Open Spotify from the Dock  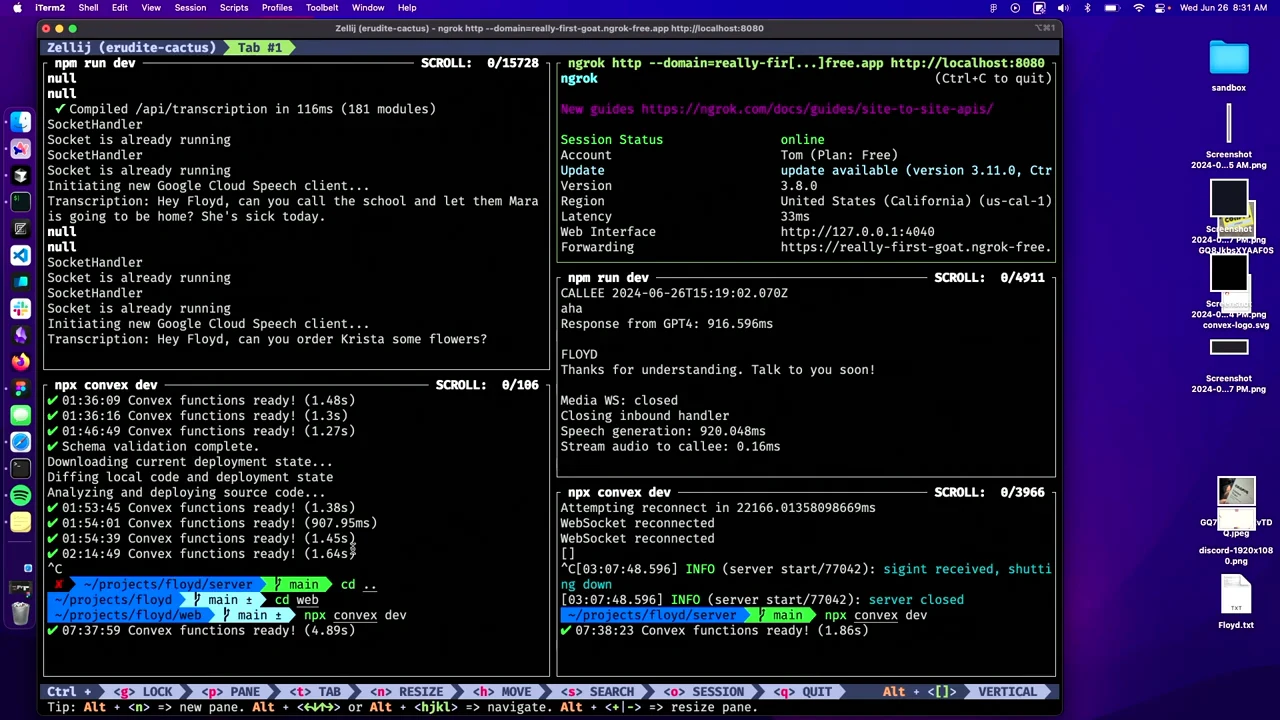click(20, 495)
